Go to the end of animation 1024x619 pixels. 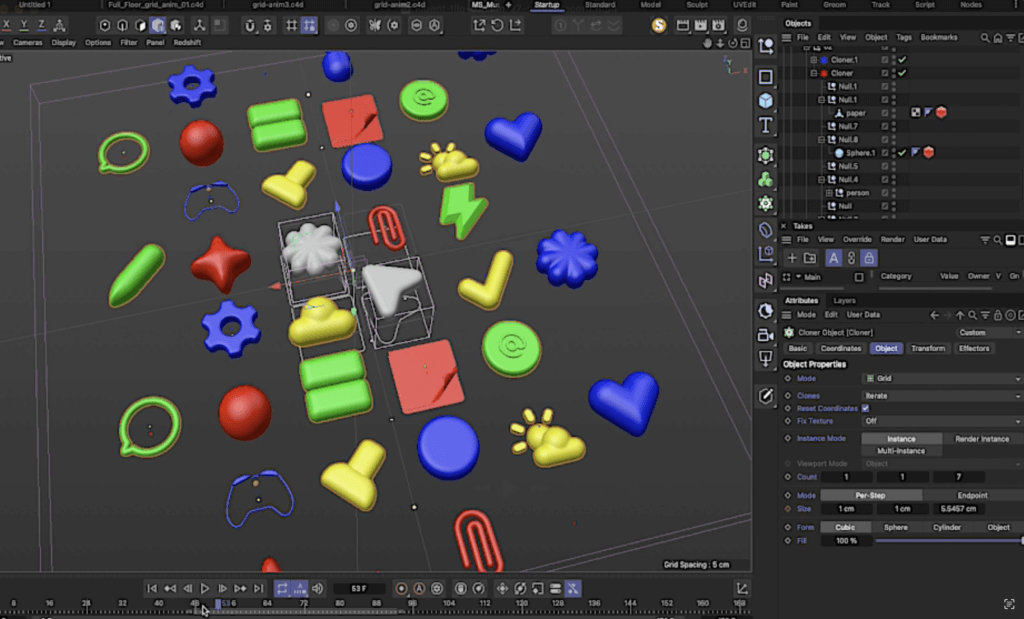tap(259, 588)
